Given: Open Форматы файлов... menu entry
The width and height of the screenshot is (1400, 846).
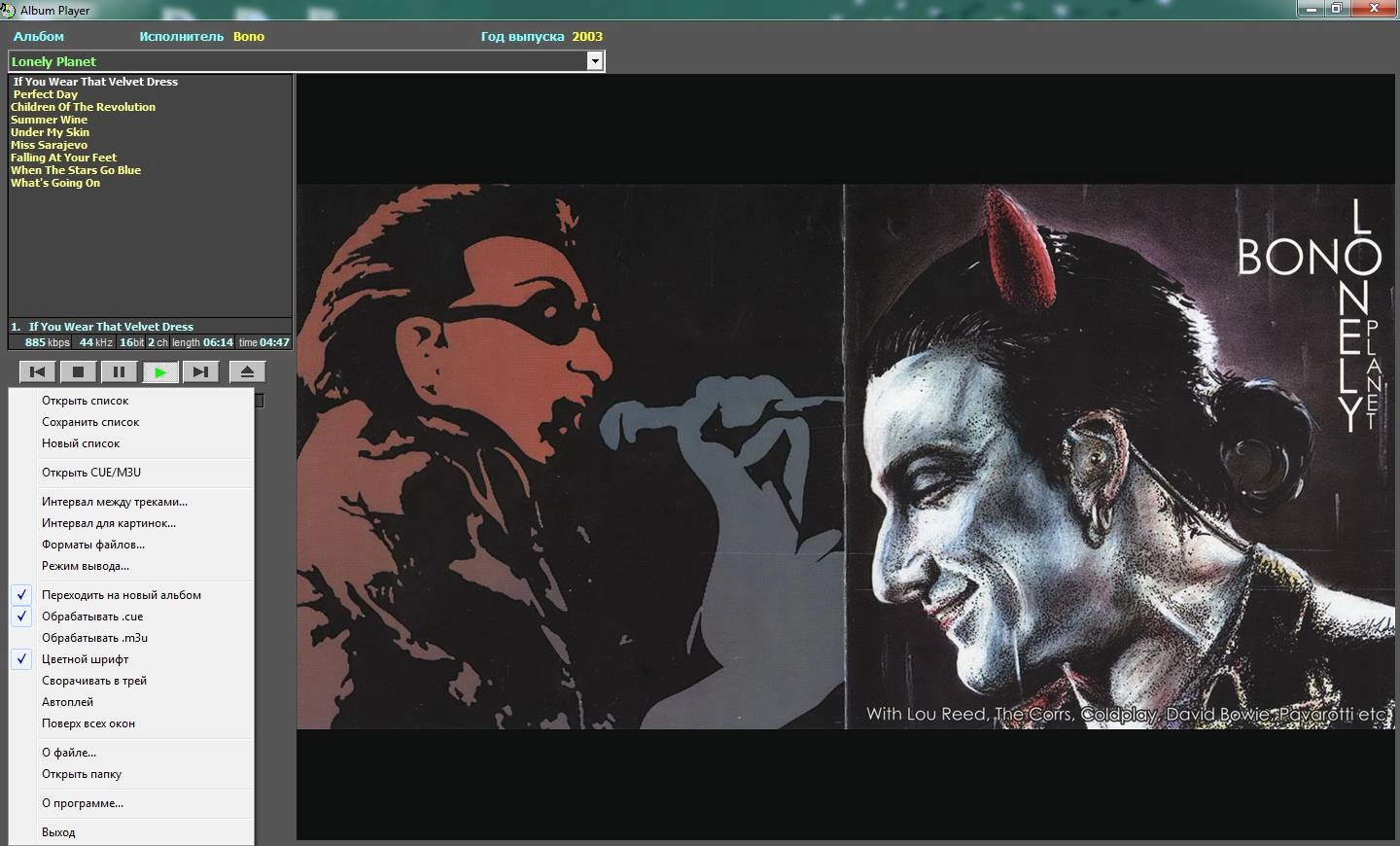Looking at the screenshot, I should point(131,545).
